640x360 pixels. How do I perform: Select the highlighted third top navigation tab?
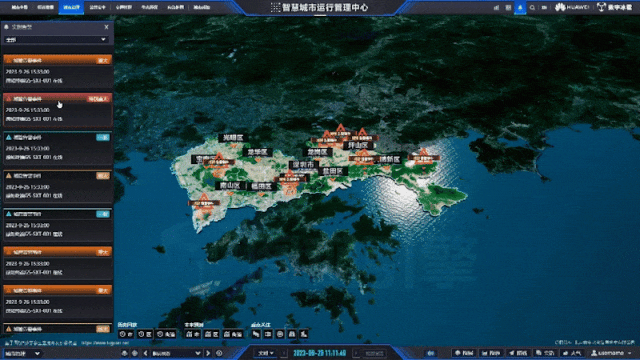point(71,7)
